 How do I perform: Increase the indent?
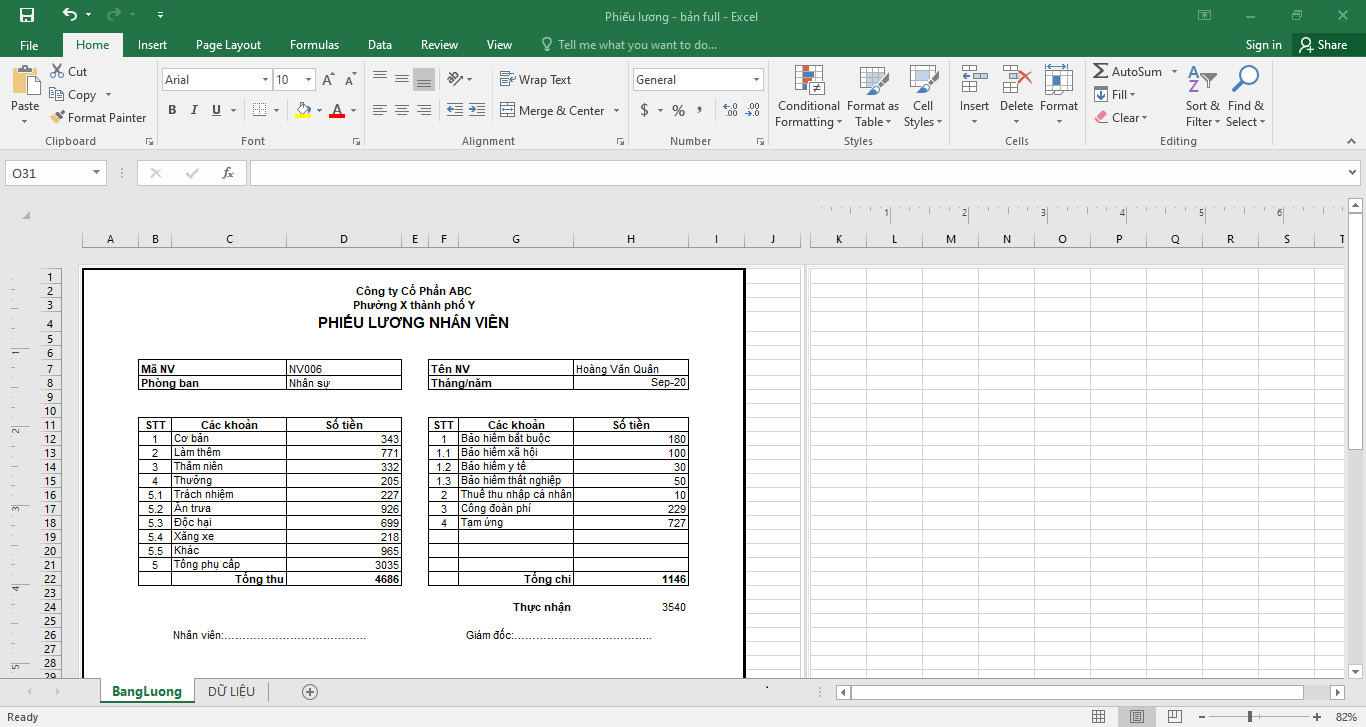tap(476, 110)
